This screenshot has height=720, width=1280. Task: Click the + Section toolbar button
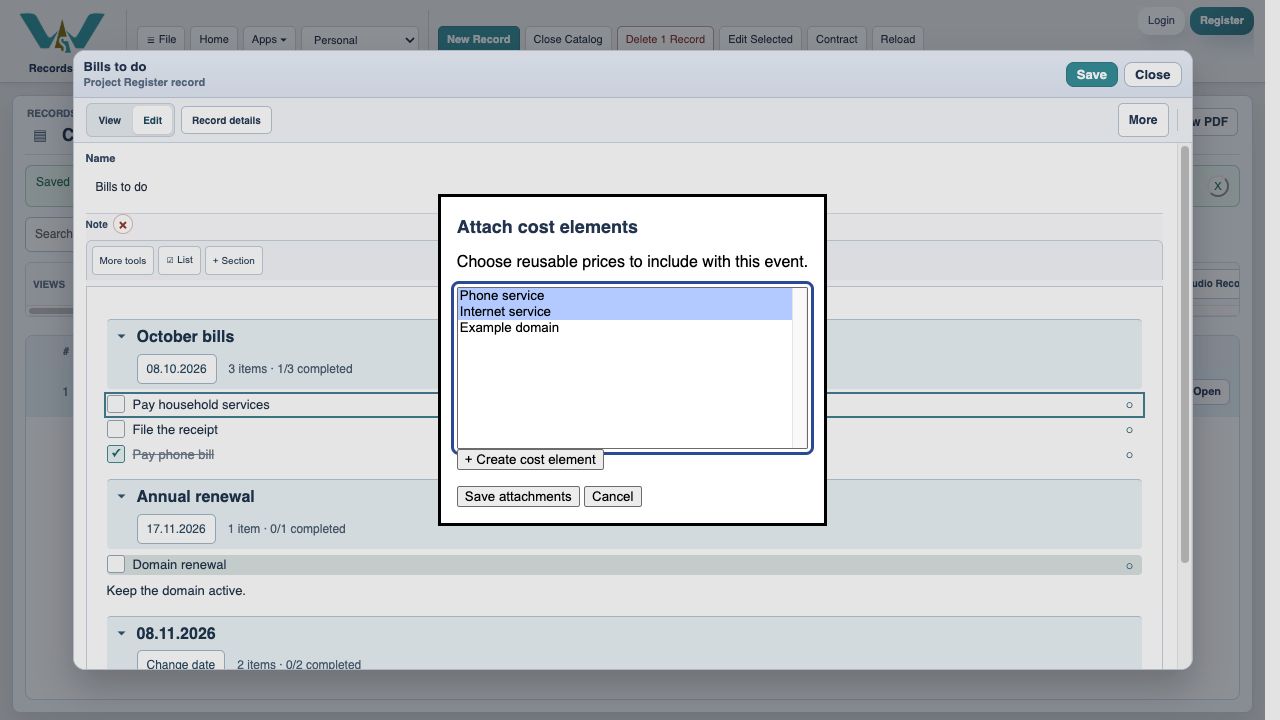234,261
